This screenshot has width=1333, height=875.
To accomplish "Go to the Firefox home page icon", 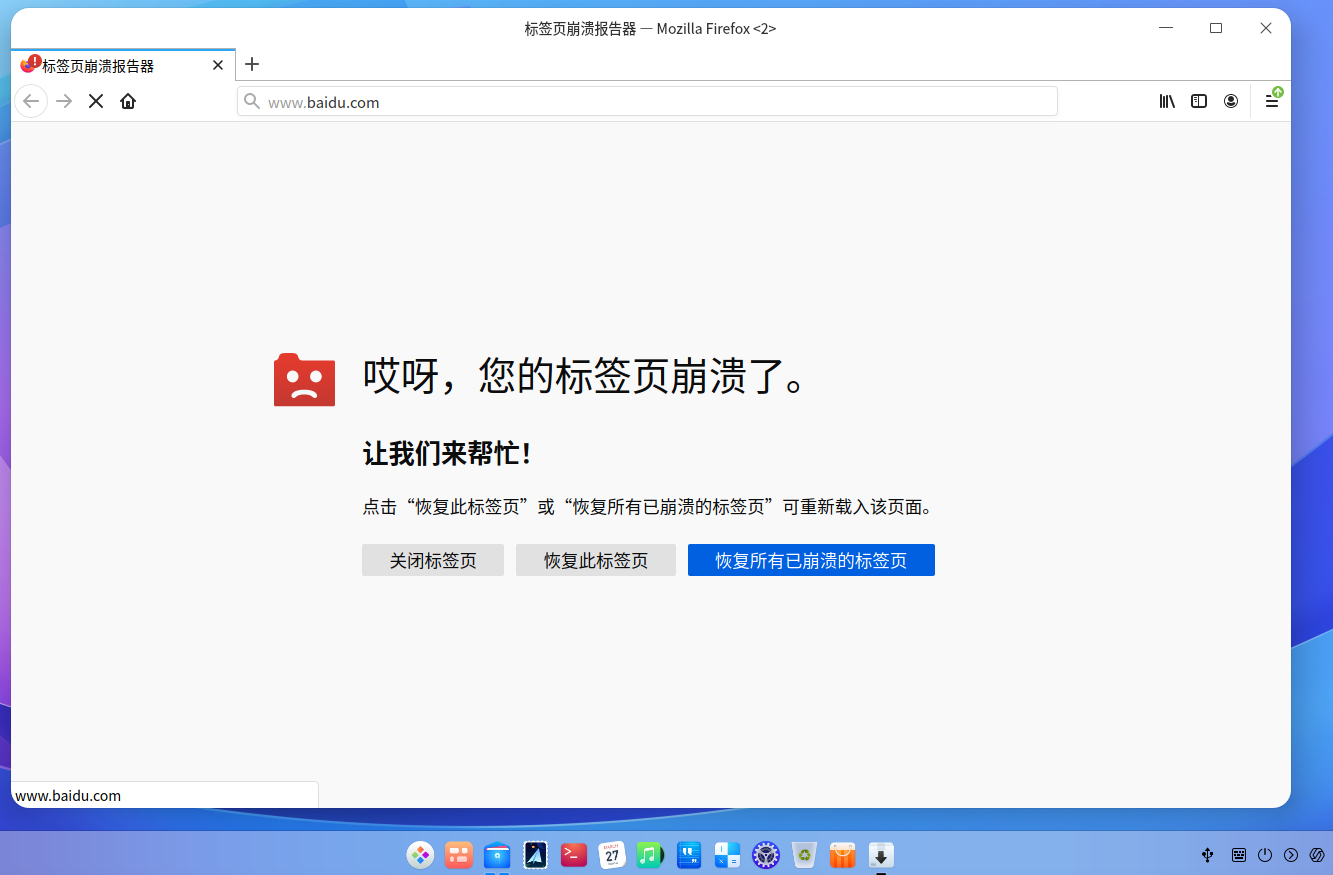I will pos(128,101).
